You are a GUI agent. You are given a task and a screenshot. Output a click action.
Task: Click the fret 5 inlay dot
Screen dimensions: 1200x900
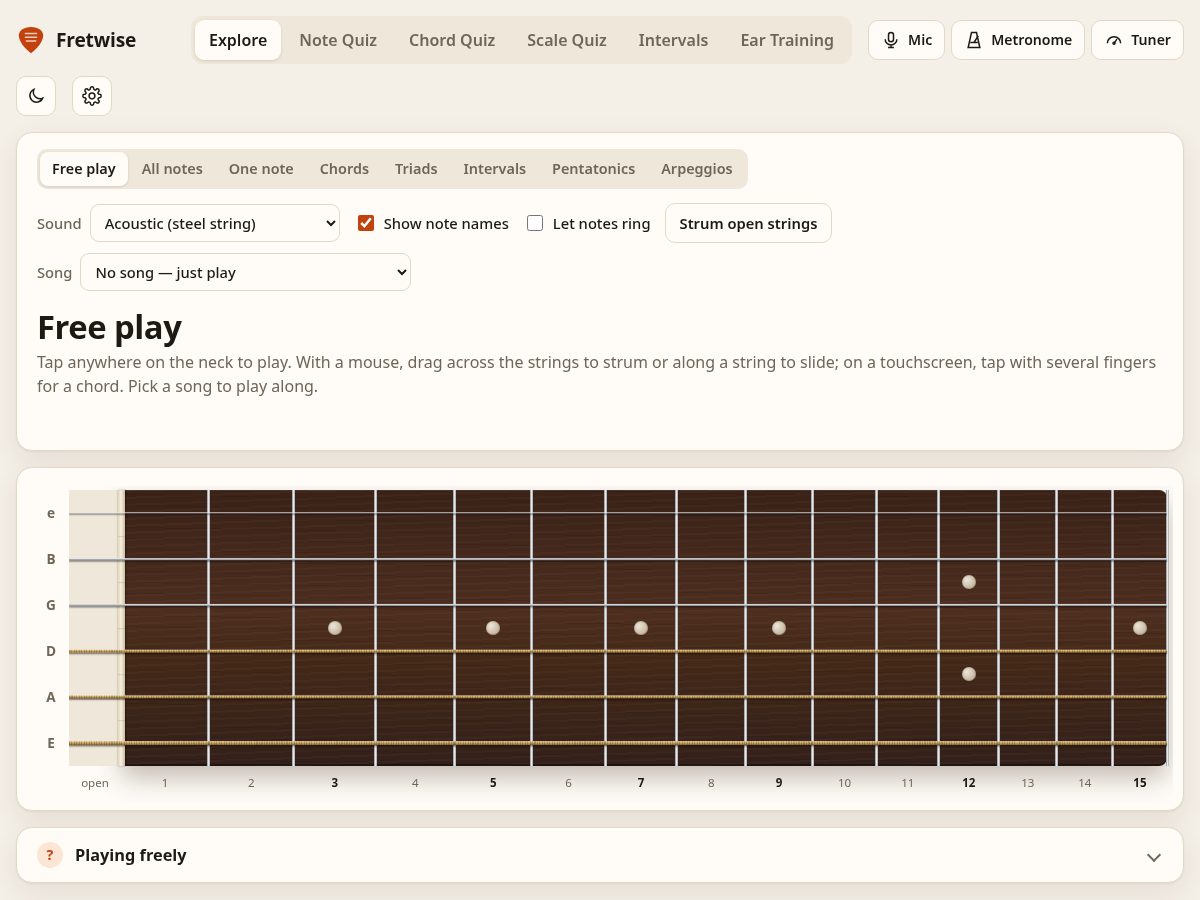coord(493,628)
